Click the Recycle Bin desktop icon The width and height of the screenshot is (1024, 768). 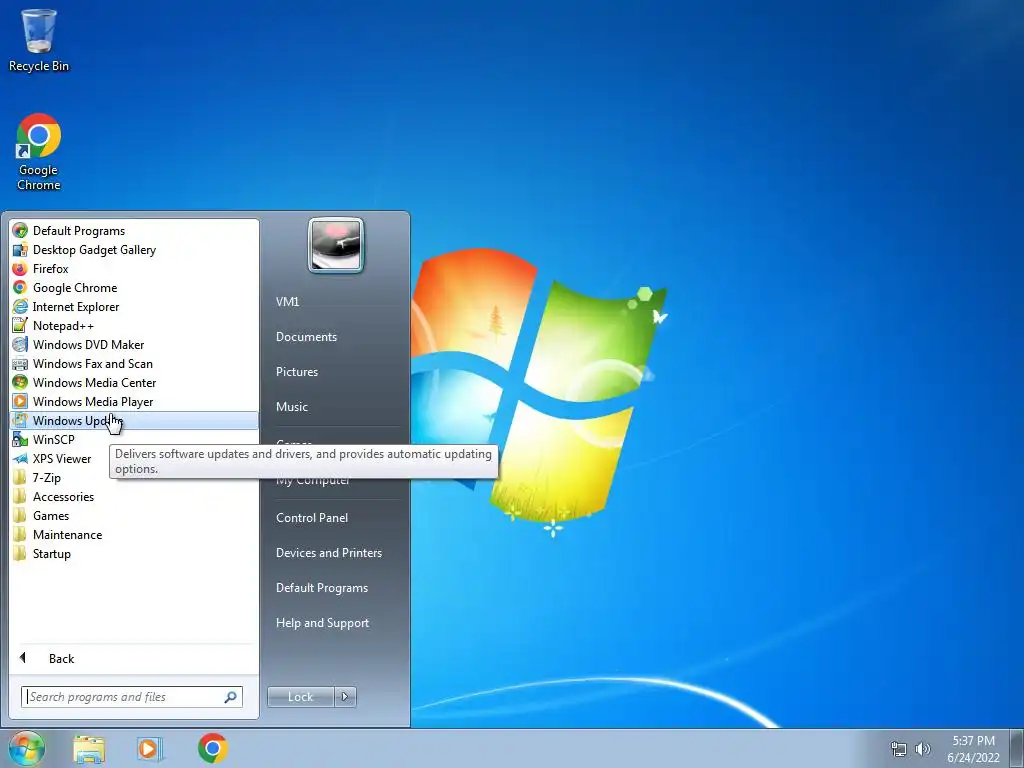pyautogui.click(x=39, y=40)
